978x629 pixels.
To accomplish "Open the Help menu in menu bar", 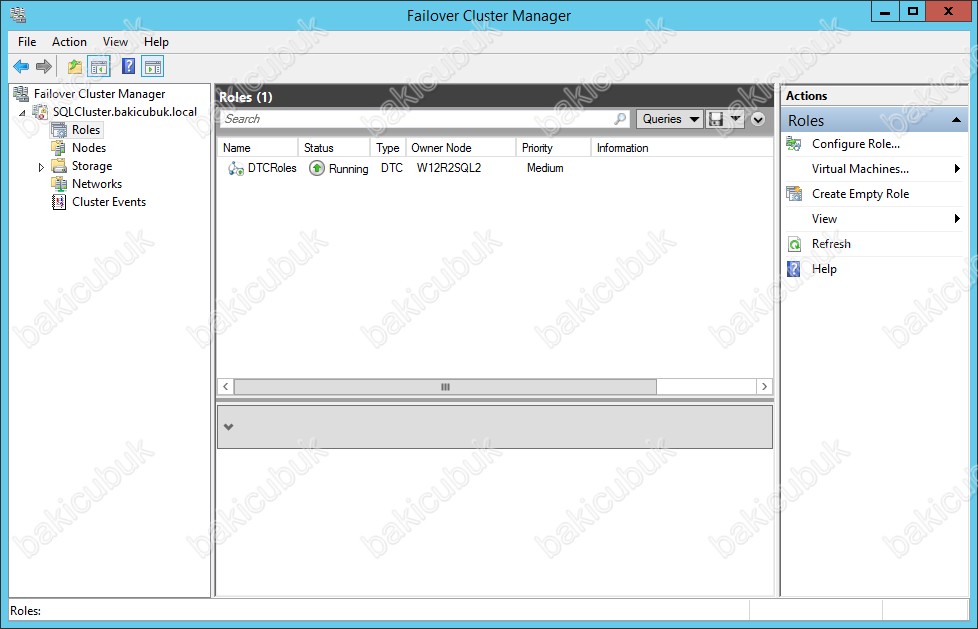I will 156,42.
